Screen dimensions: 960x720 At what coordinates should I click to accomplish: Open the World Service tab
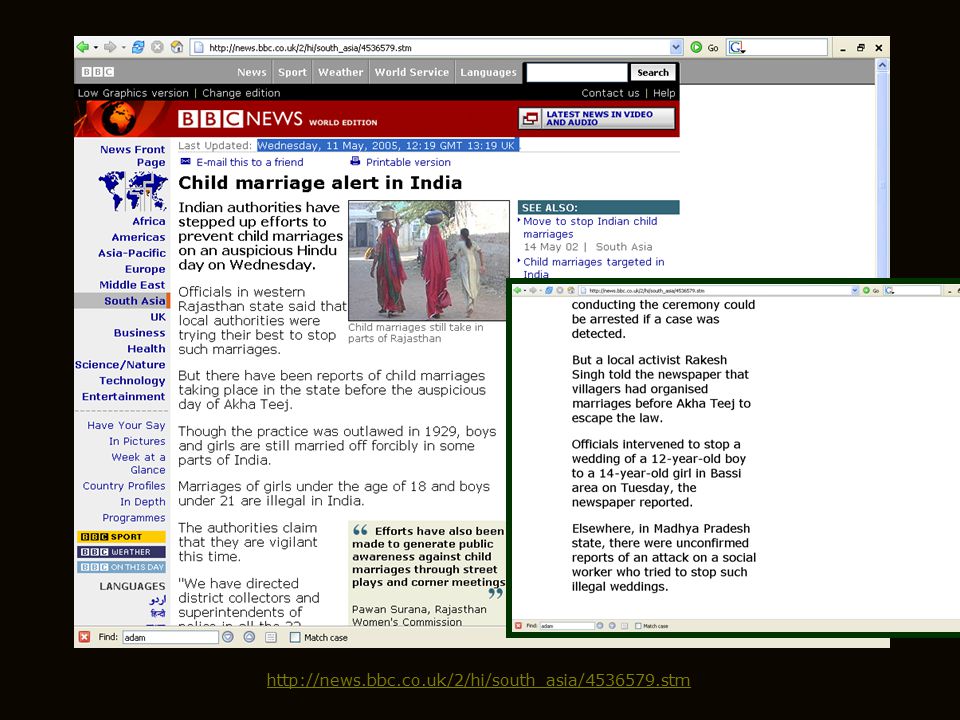click(411, 72)
